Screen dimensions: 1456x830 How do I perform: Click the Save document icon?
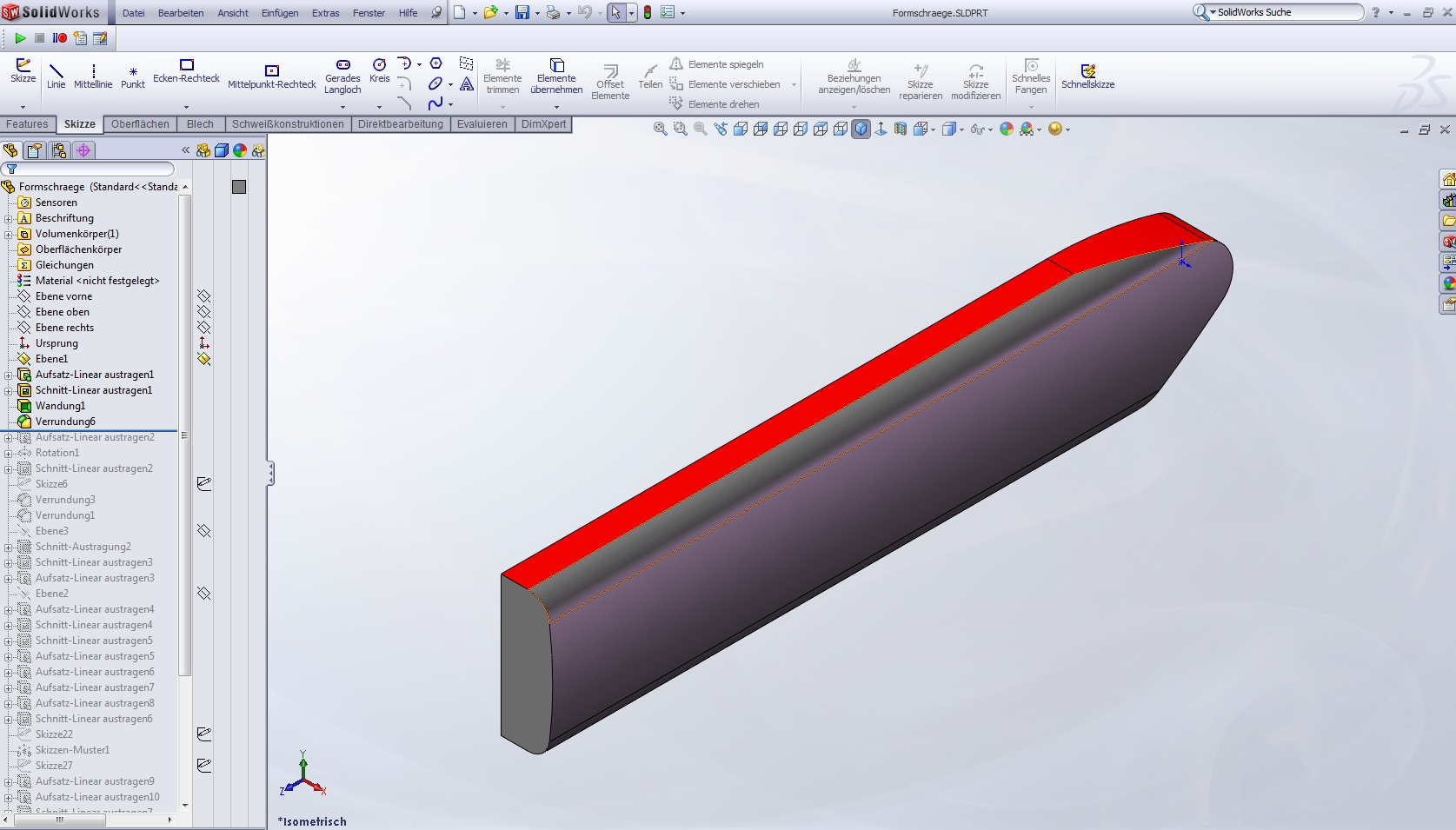[x=522, y=13]
